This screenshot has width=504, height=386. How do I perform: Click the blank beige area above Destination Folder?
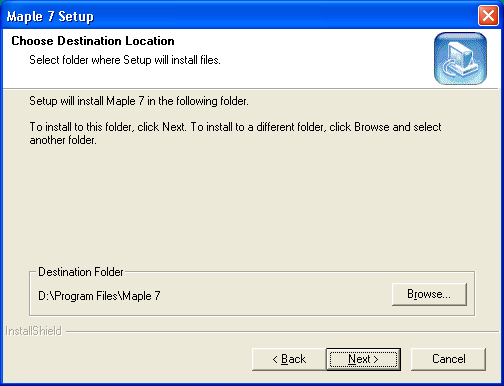[252, 207]
